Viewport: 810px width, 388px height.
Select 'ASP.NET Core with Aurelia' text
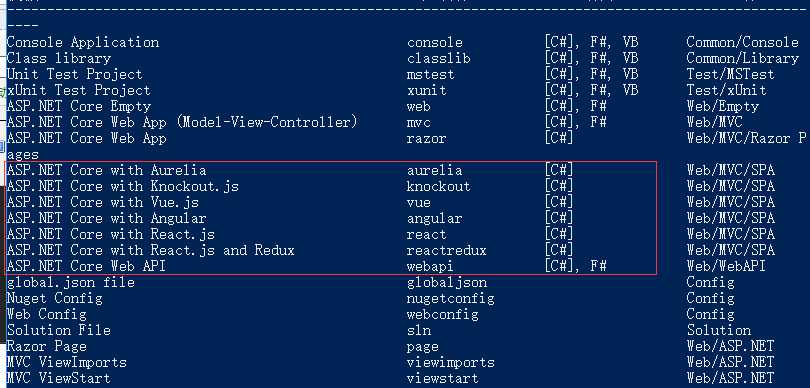click(106, 170)
